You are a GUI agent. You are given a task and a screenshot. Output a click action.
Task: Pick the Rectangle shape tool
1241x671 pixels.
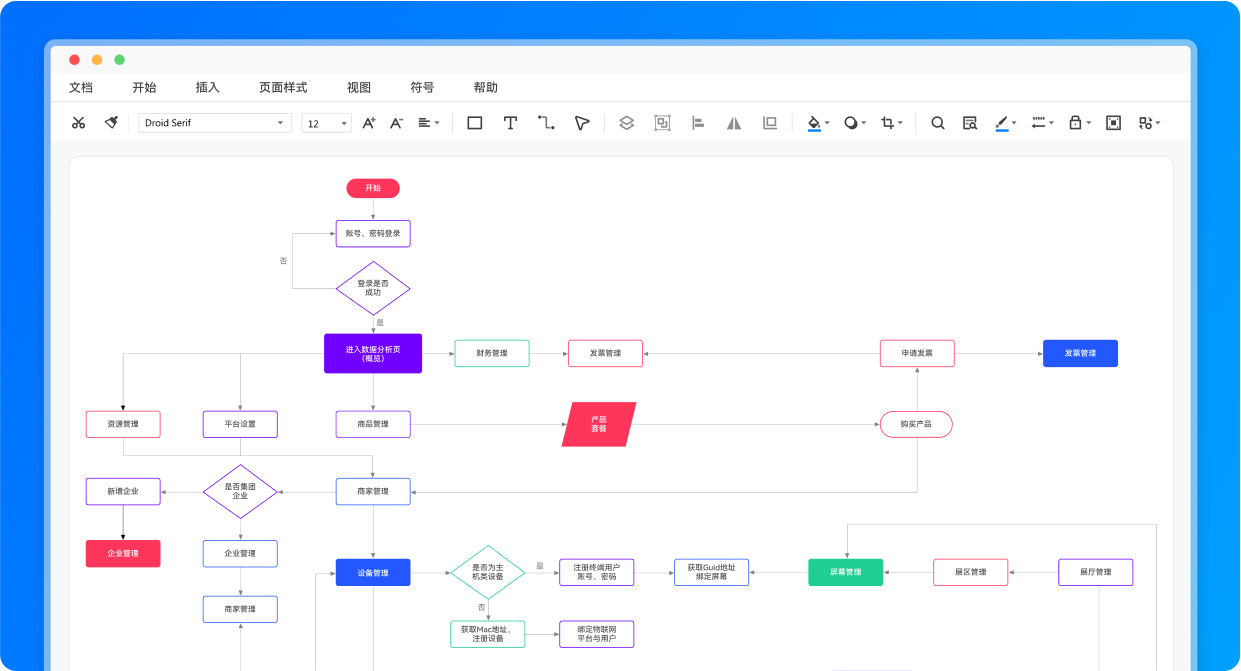(474, 122)
